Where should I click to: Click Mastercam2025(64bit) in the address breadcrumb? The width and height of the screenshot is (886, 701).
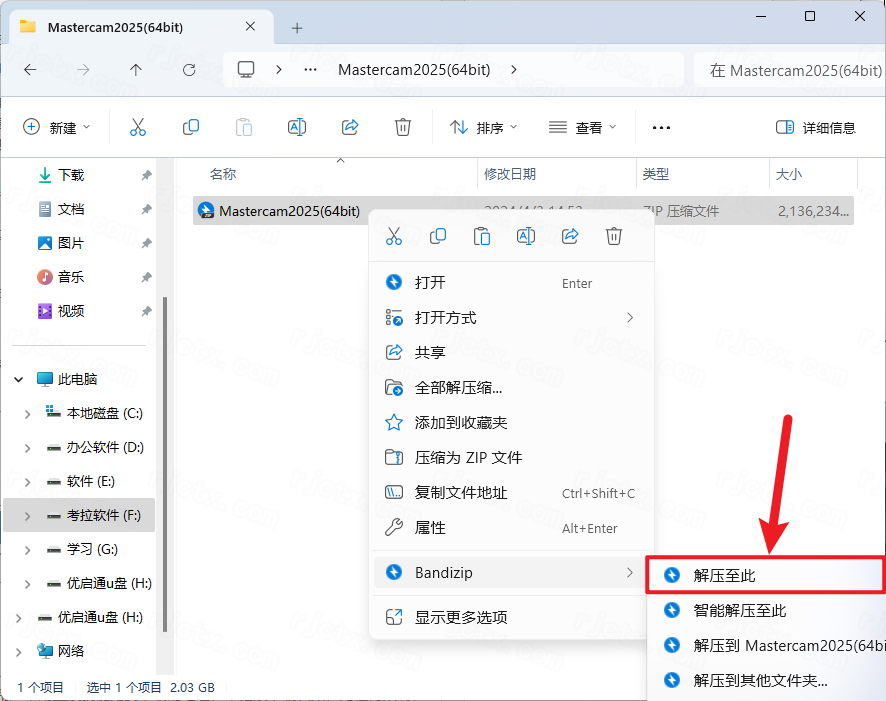pyautogui.click(x=414, y=69)
